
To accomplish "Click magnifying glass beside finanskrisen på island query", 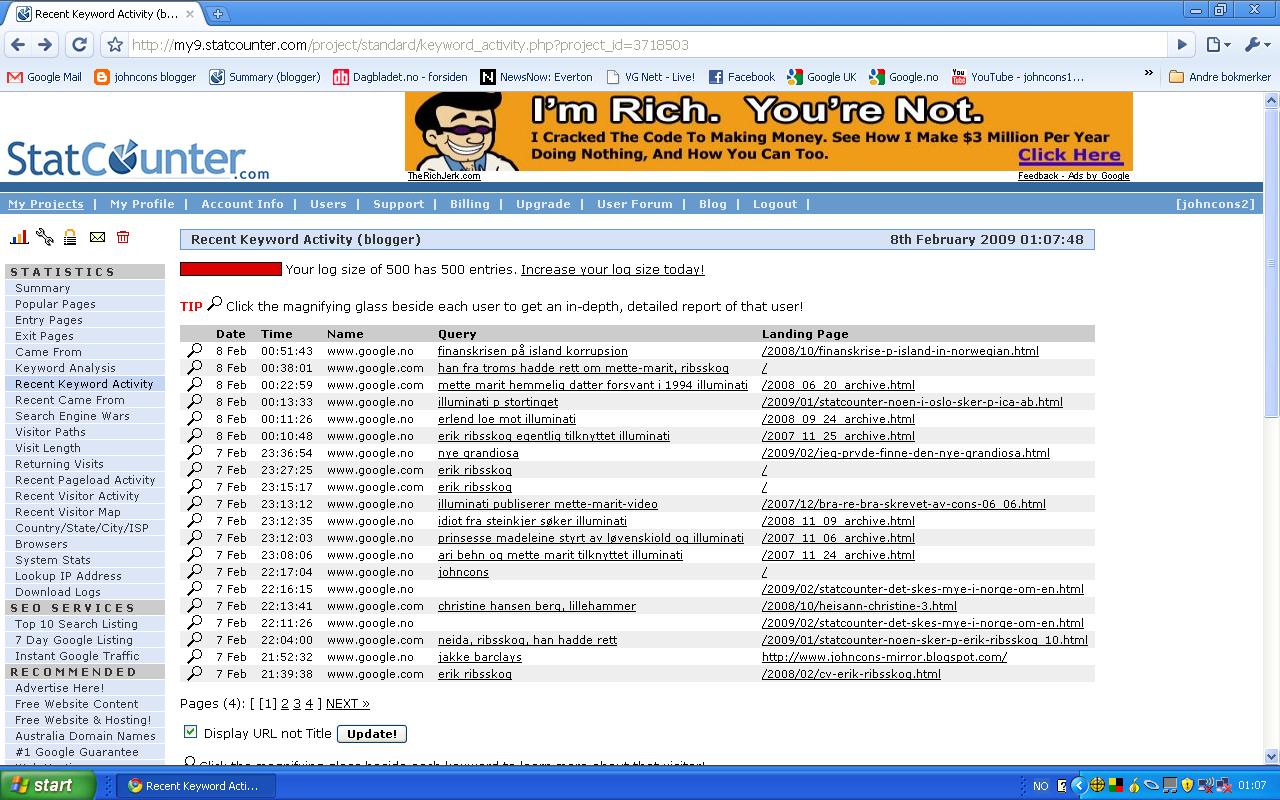I will click(195, 351).
